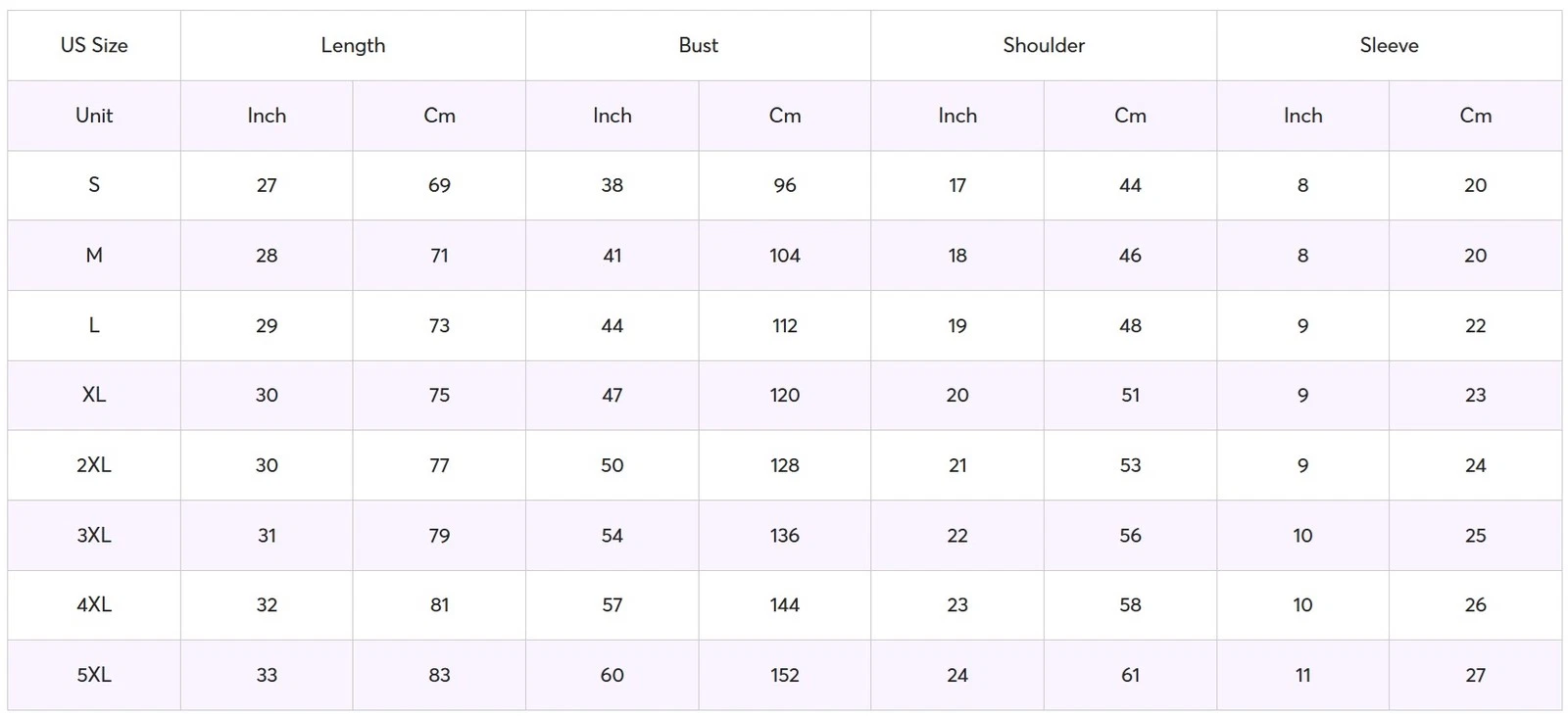Click shoulder value 53 in 2XL row
This screenshot has width=1568, height=716.
coord(1130,465)
